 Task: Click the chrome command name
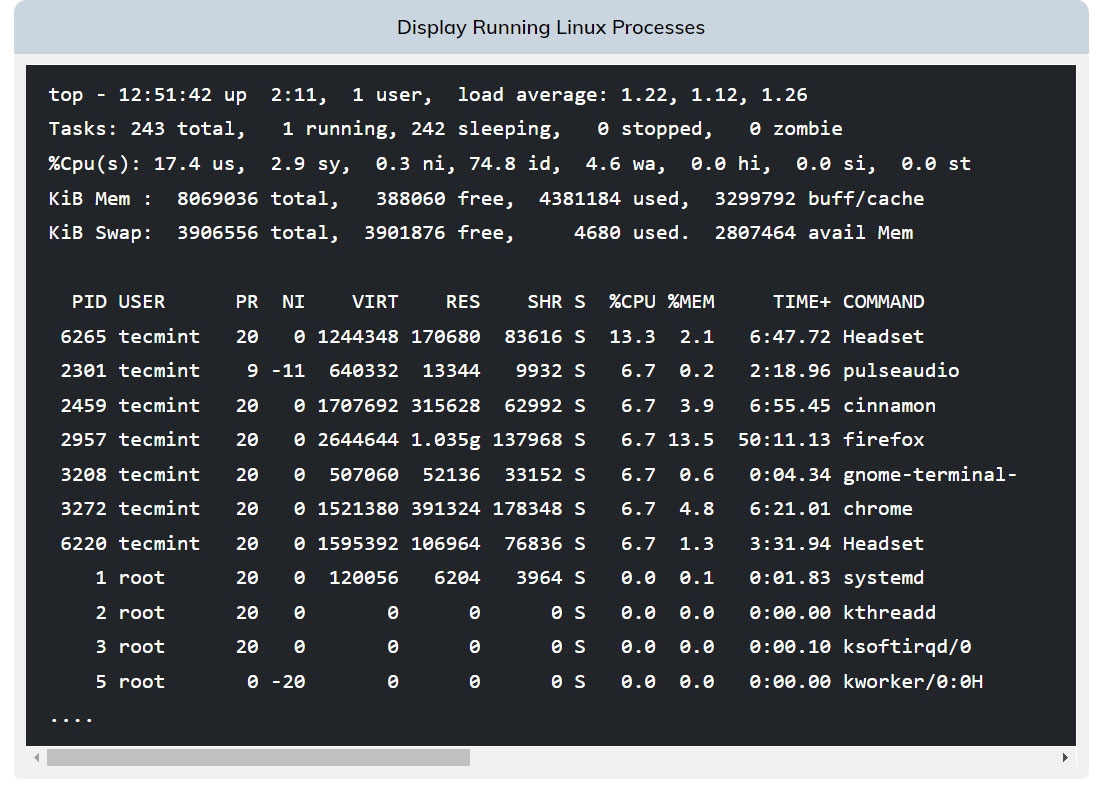point(878,509)
